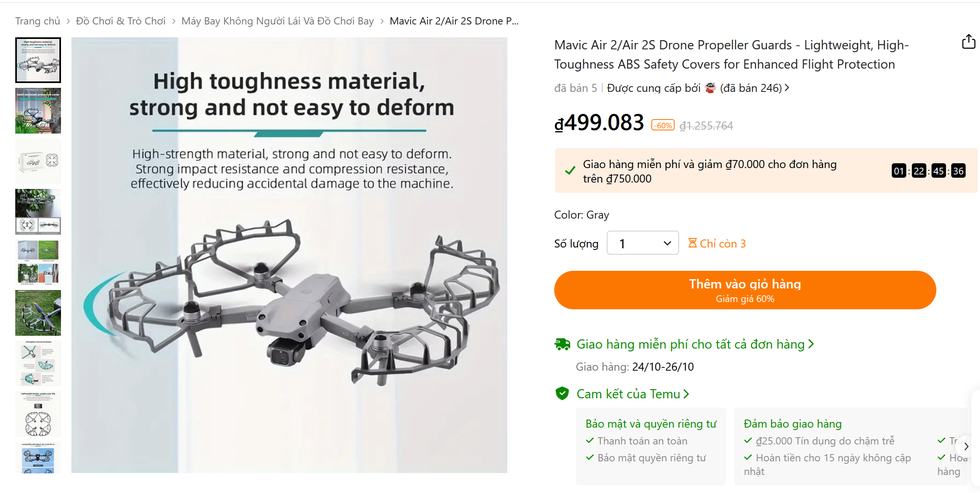Click the green checkmark in free shipping banner
The width and height of the screenshot is (980, 493).
[569, 171]
